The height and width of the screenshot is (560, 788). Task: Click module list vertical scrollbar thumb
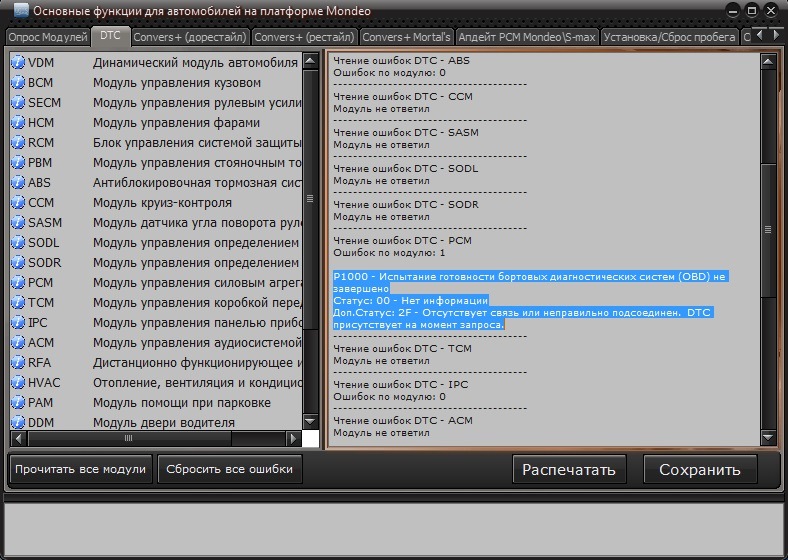coord(310,200)
